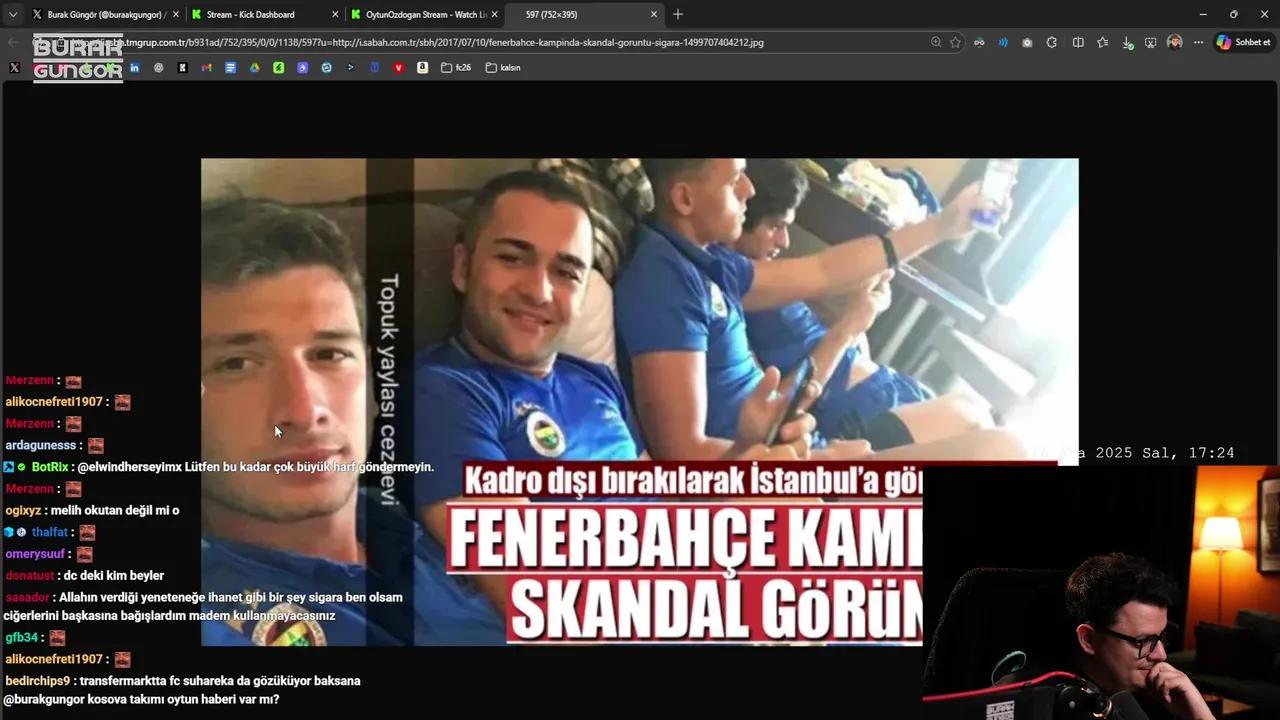Toggle read aloud from the address bar

pos(1001,42)
